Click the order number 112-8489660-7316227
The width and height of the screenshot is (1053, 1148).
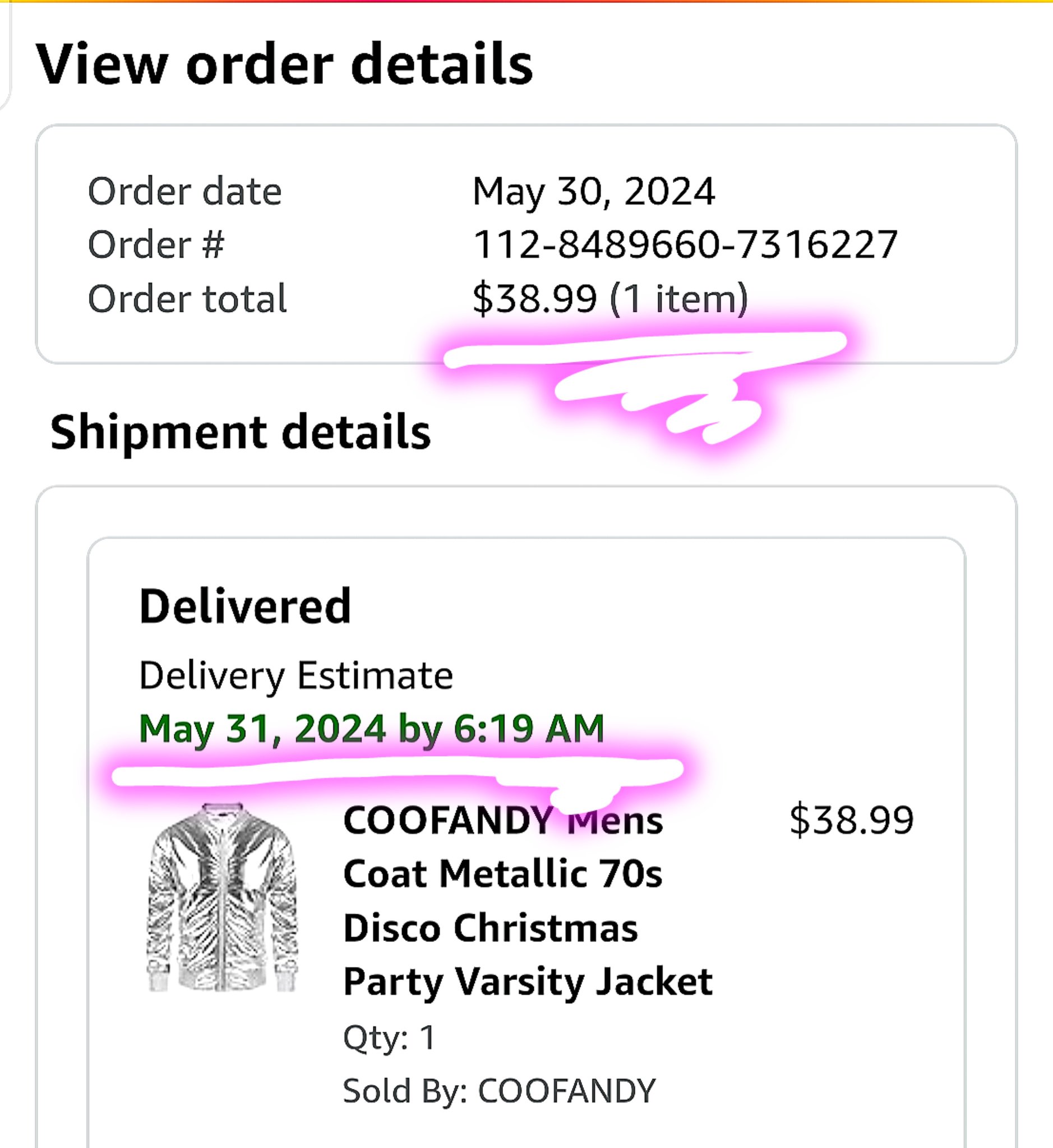pos(685,244)
